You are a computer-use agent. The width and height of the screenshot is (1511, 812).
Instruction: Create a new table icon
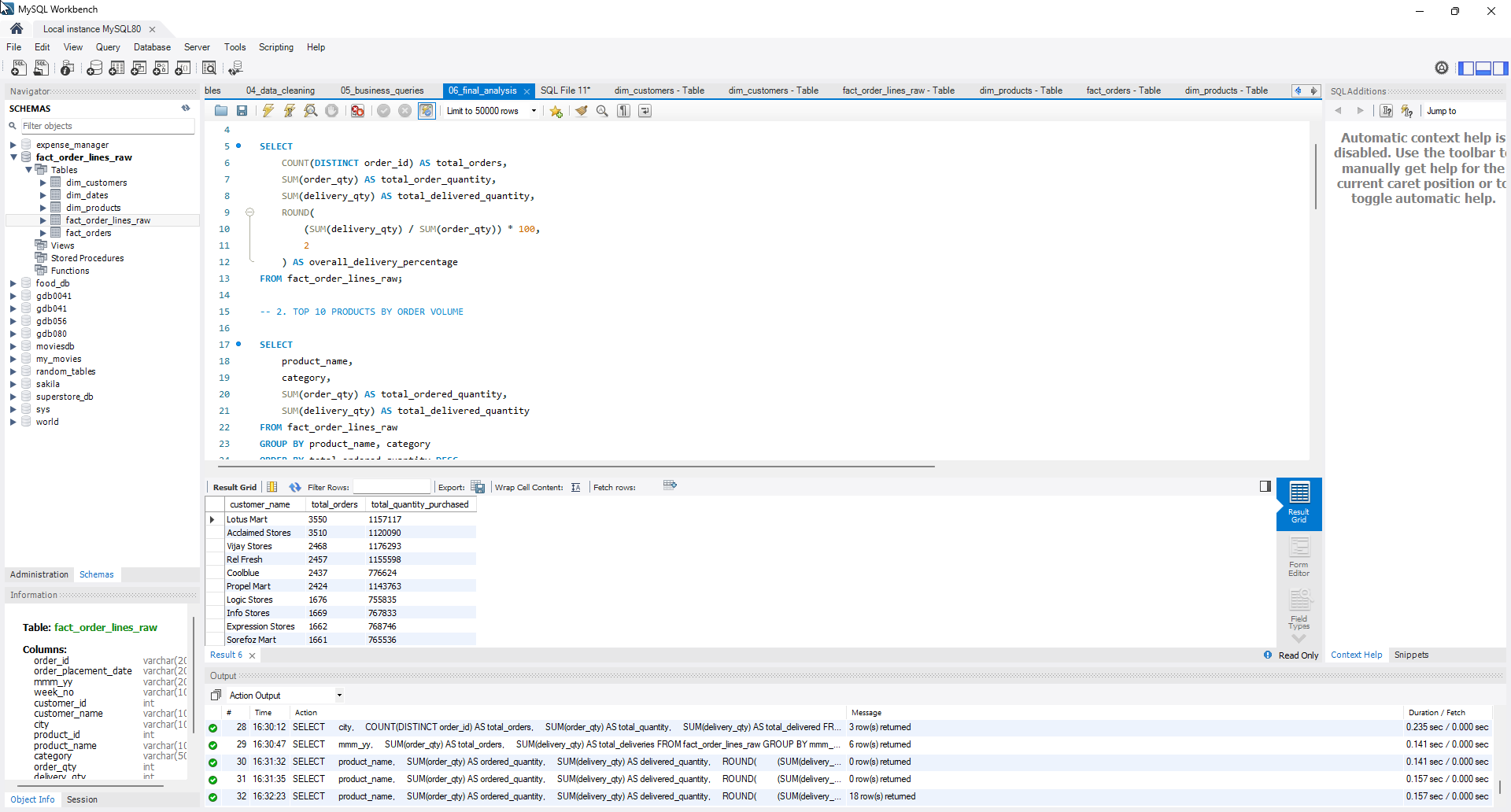click(116, 68)
